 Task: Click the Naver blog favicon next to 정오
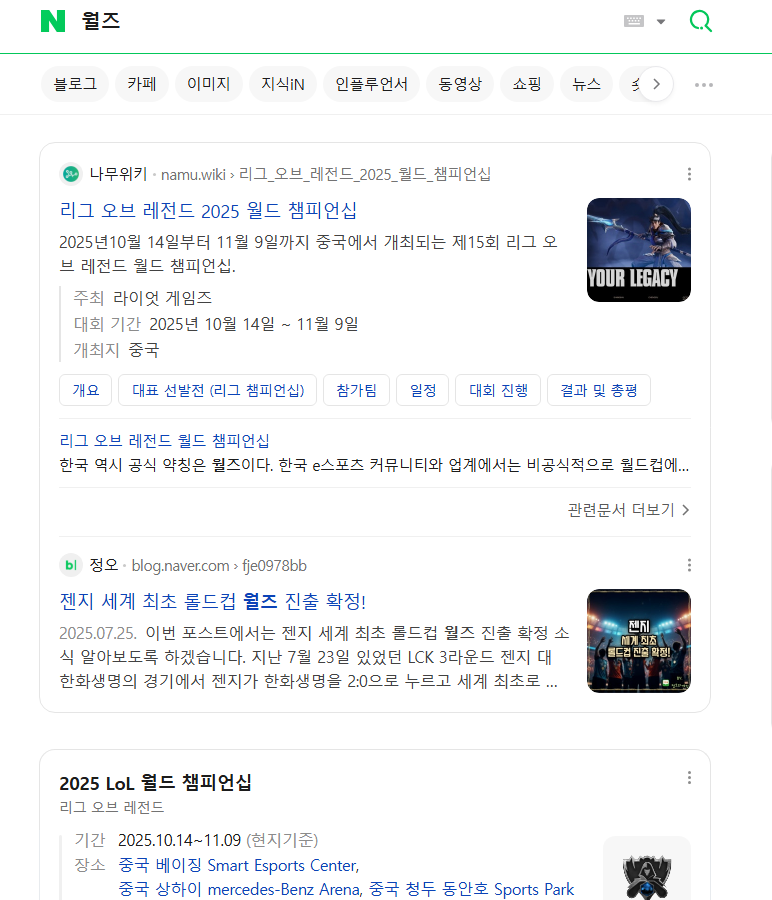coord(71,565)
